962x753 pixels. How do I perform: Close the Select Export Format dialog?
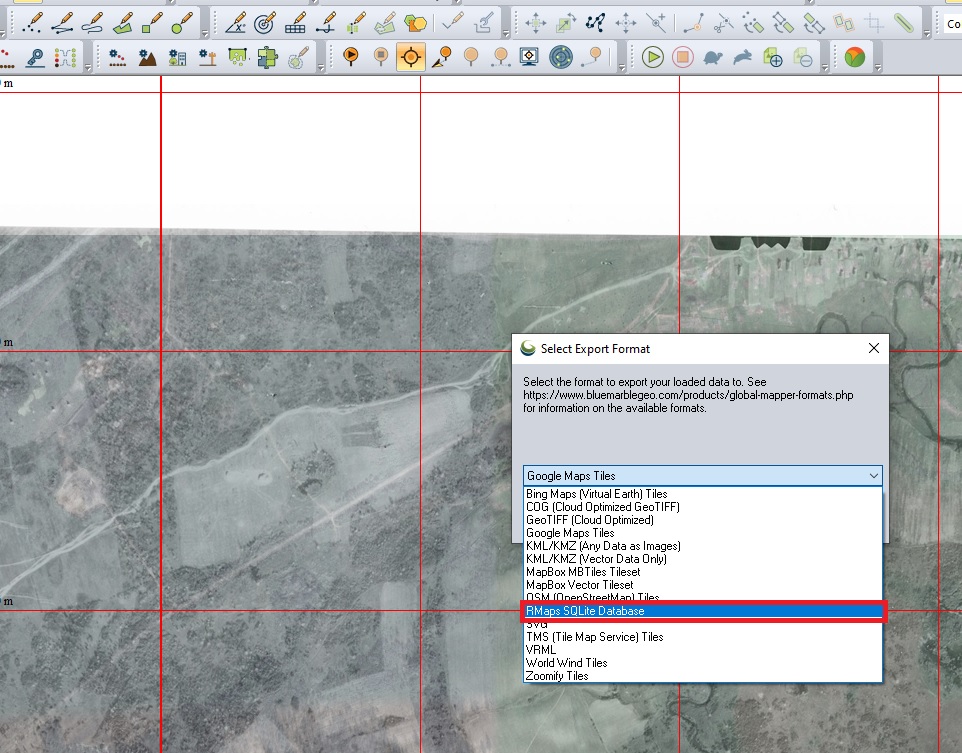click(x=873, y=349)
